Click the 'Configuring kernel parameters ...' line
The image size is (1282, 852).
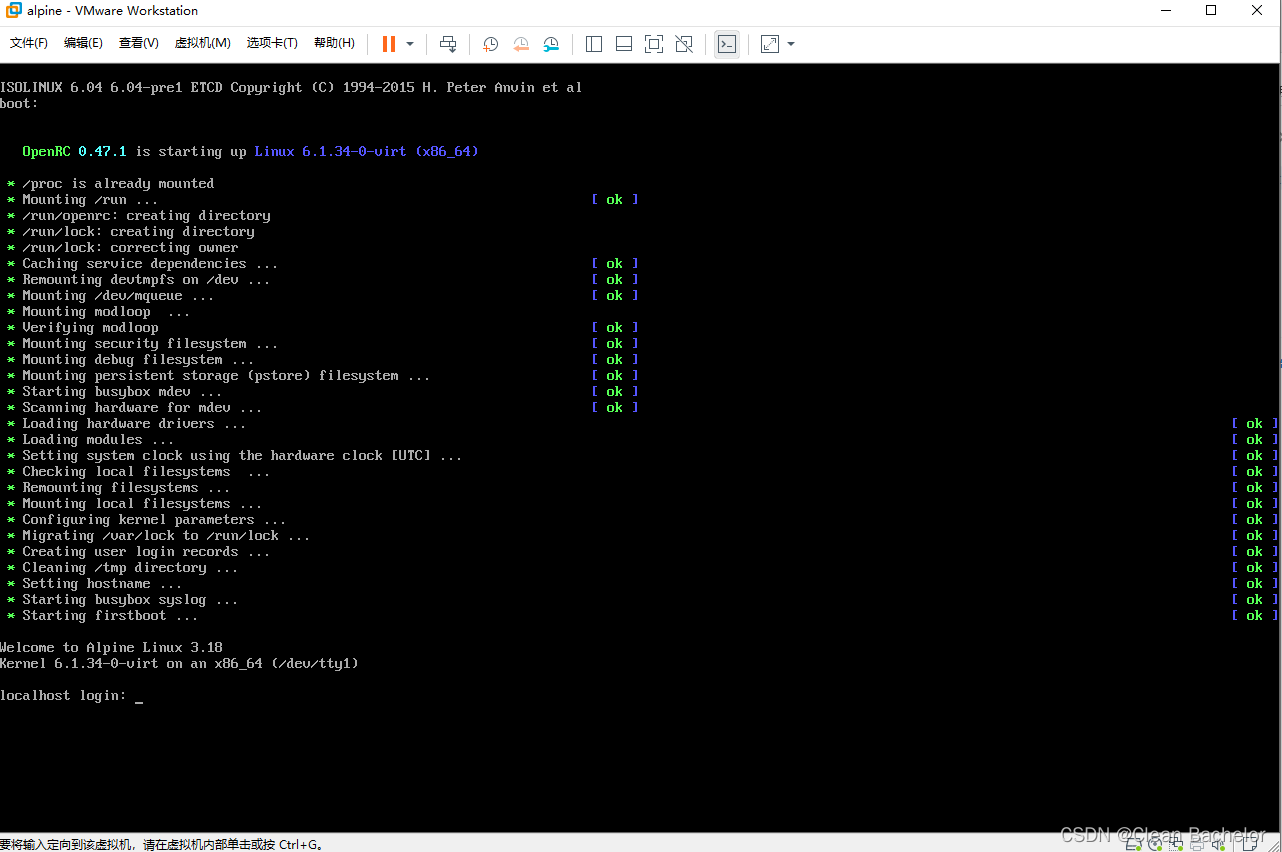point(146,520)
